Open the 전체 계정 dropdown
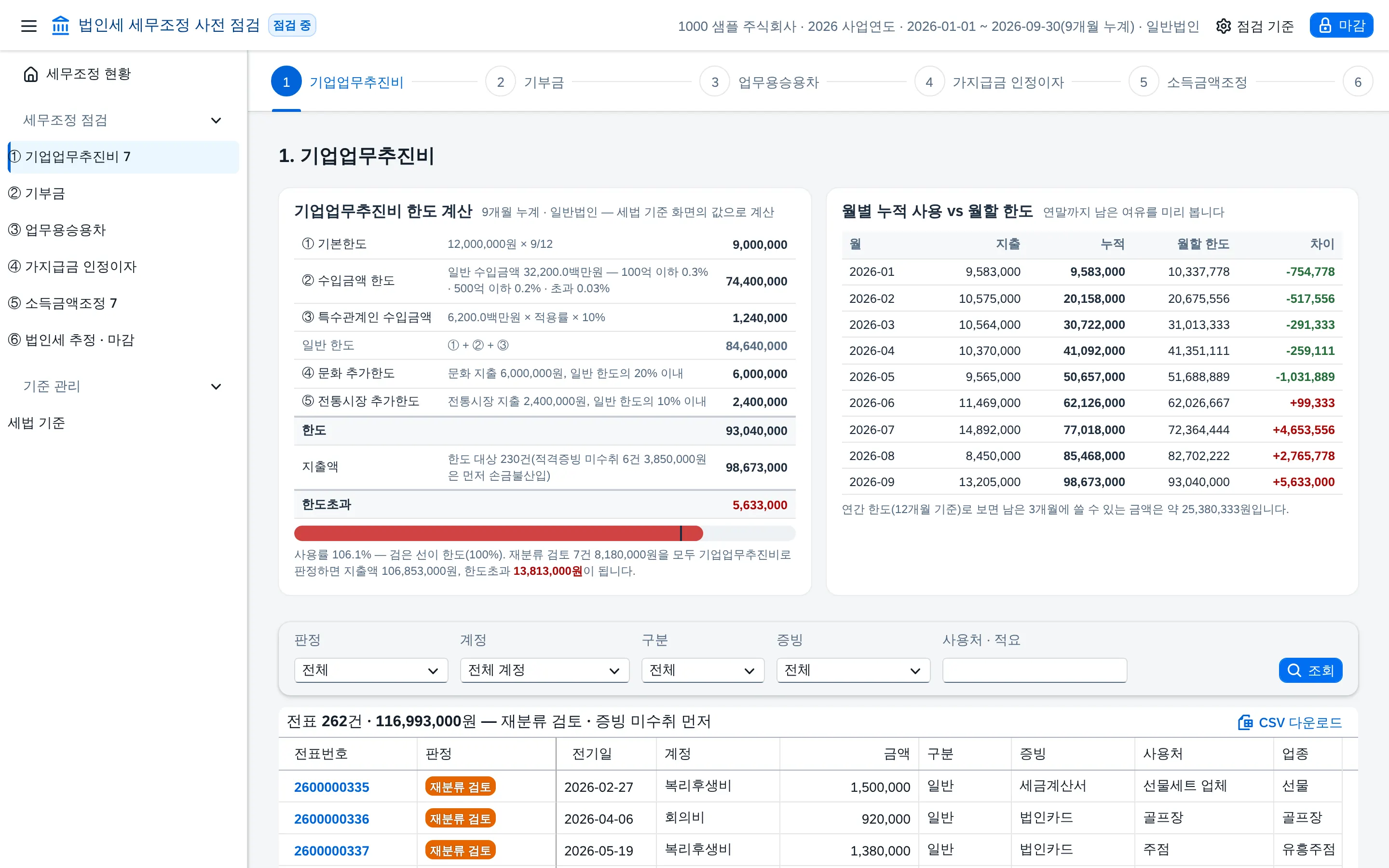The height and width of the screenshot is (868, 1389). [x=545, y=670]
